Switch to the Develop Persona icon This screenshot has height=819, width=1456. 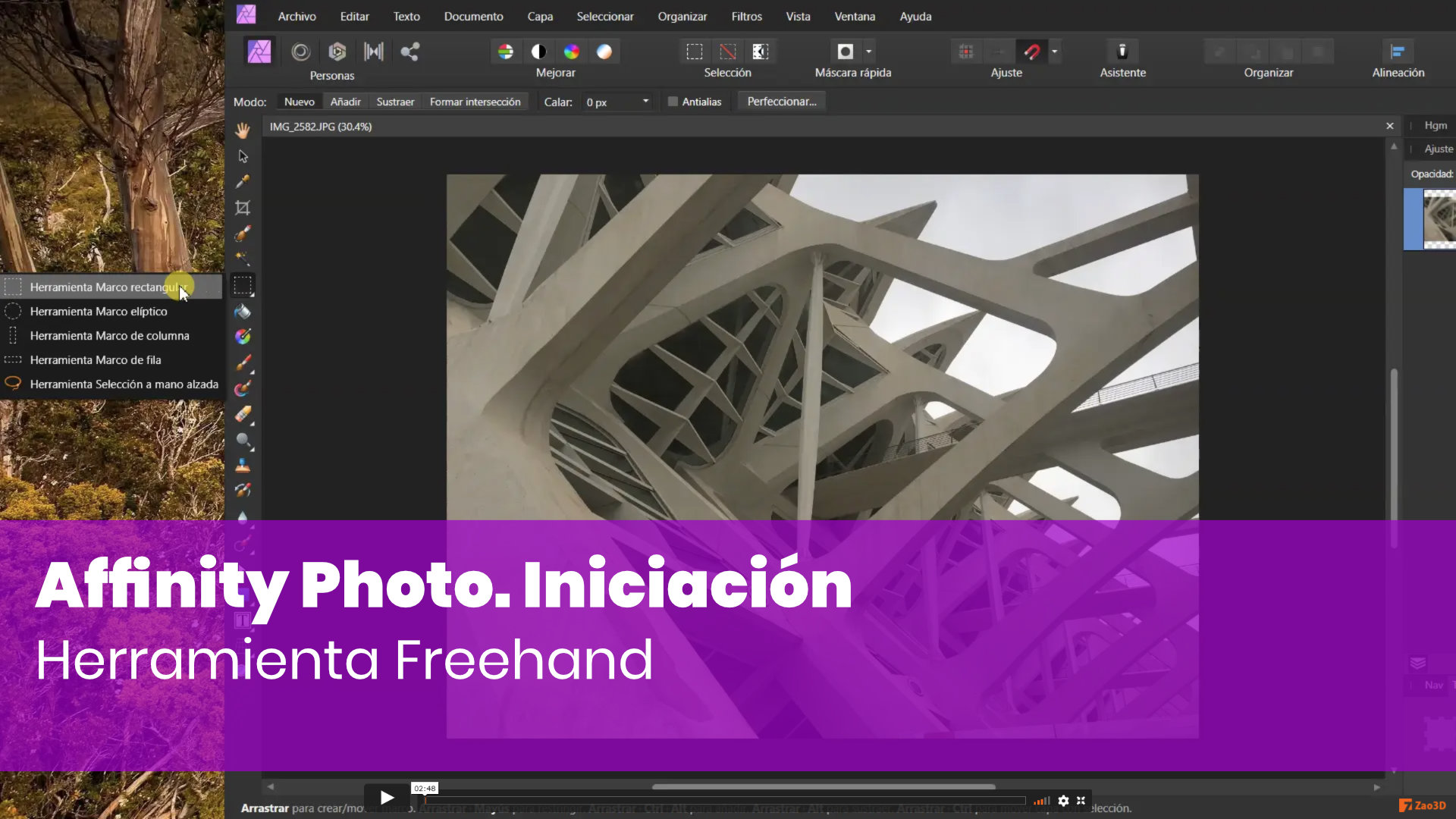pos(337,52)
